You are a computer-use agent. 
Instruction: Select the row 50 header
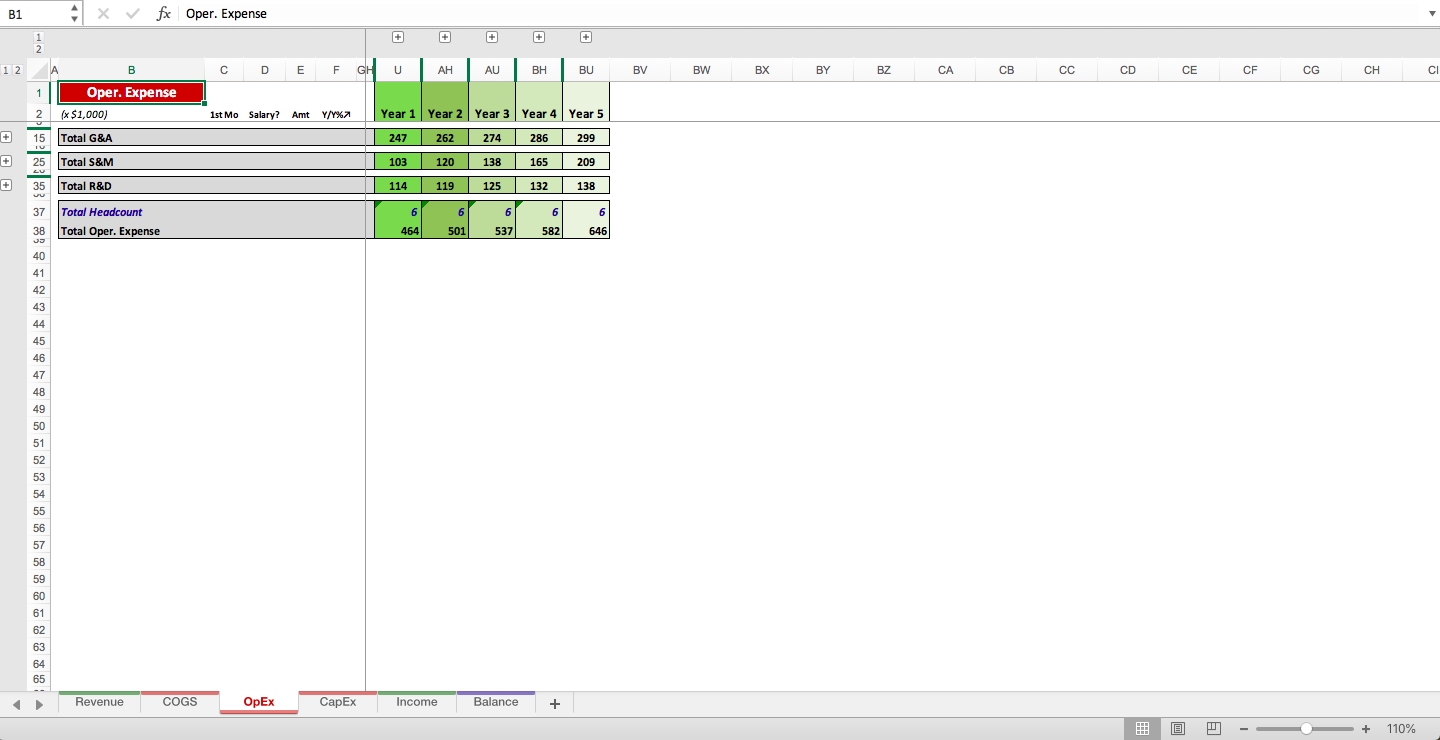(39, 426)
